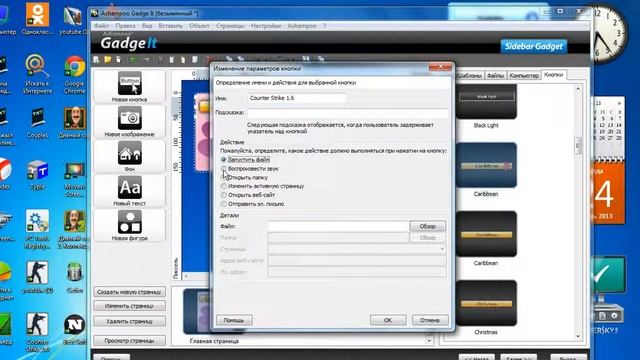Image resolution: width=640 pixels, height=360 pixels.
Task: Click the Новая кнопка (new button) tool
Action: (x=129, y=87)
